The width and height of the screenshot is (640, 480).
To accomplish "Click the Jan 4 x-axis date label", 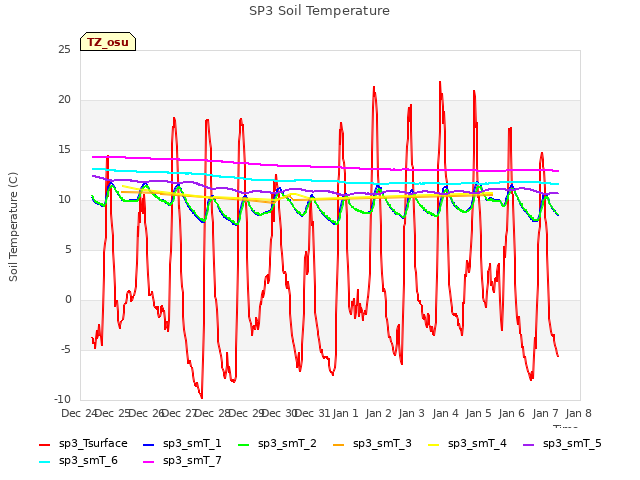I will 445,413.
